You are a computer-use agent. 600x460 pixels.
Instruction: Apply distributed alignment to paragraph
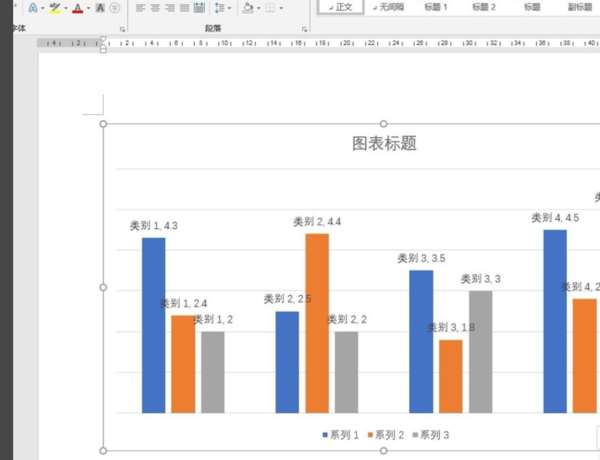pyautogui.click(x=199, y=8)
